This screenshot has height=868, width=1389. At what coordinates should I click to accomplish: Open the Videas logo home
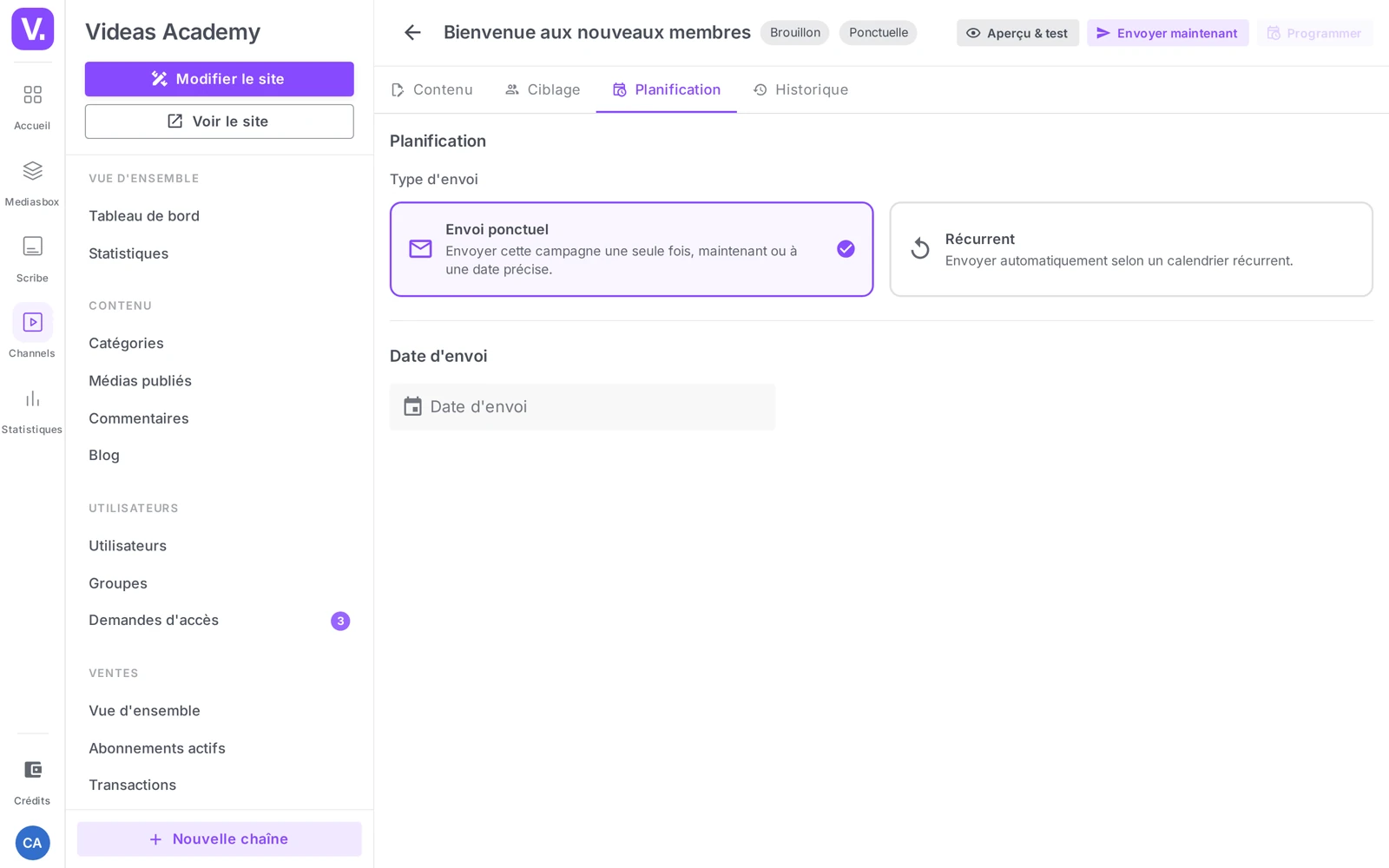coord(32,29)
